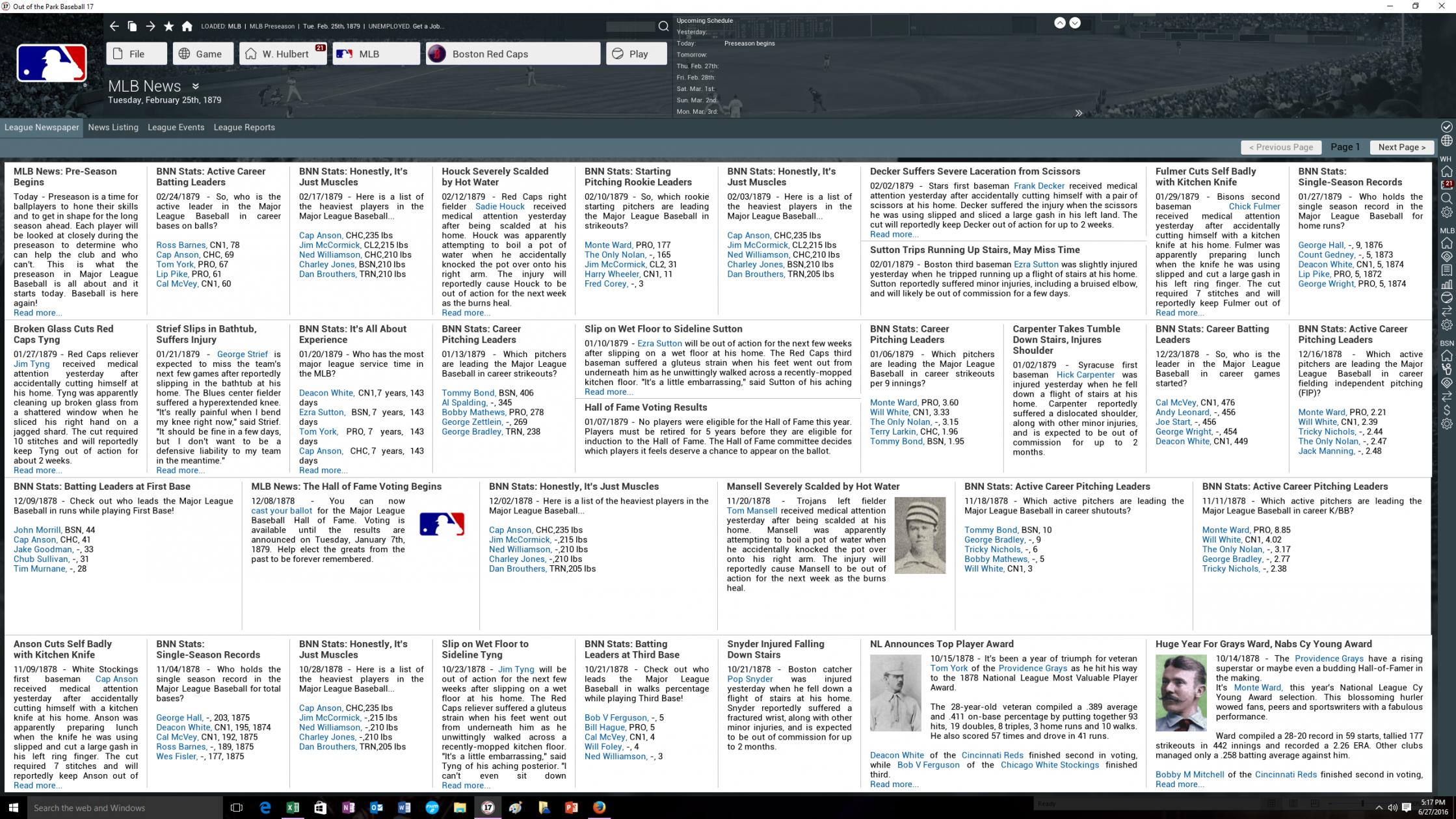Click the home icon in navigation toolbar
The height and width of the screenshot is (819, 1456).
pos(187,26)
